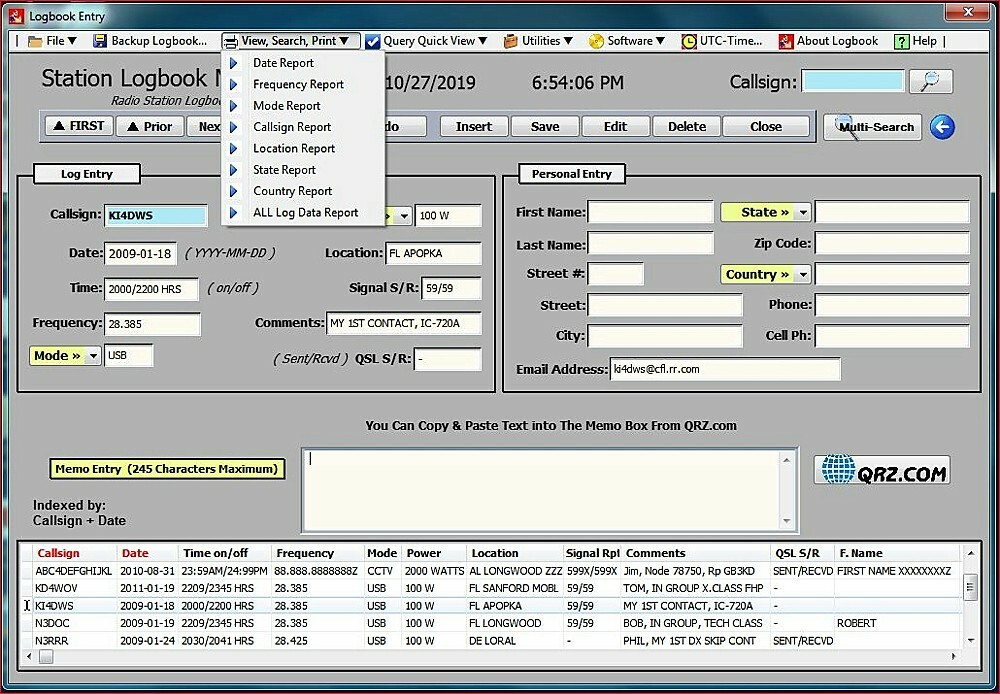Image resolution: width=1000 pixels, height=694 pixels.
Task: Open the Country dropdown in Personal Entry
Action: (765, 274)
